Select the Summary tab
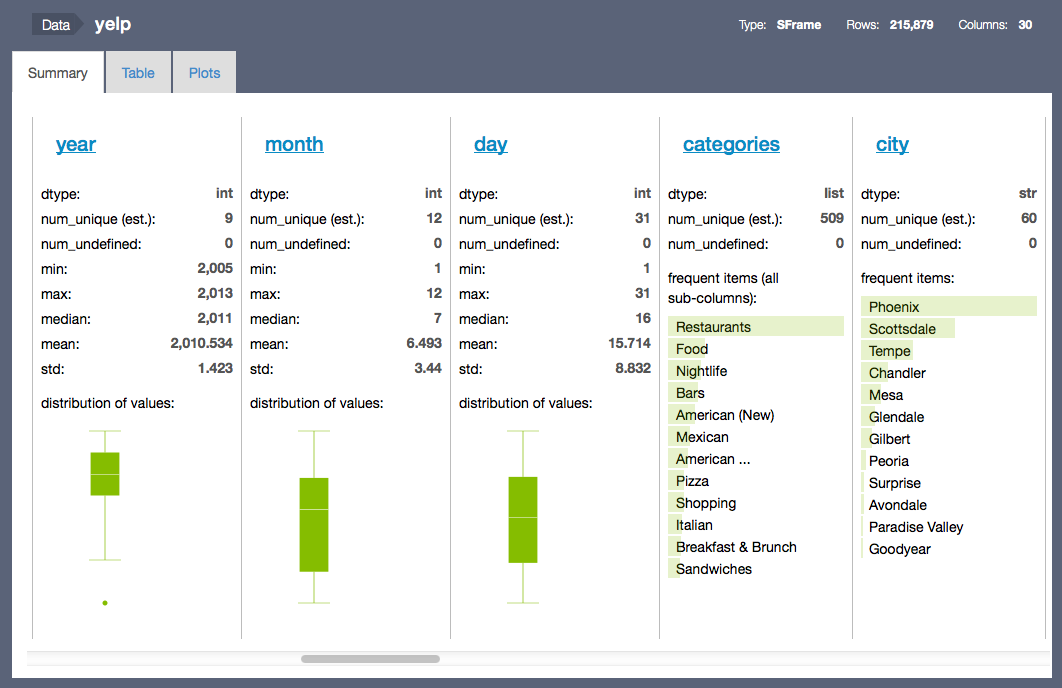 58,73
